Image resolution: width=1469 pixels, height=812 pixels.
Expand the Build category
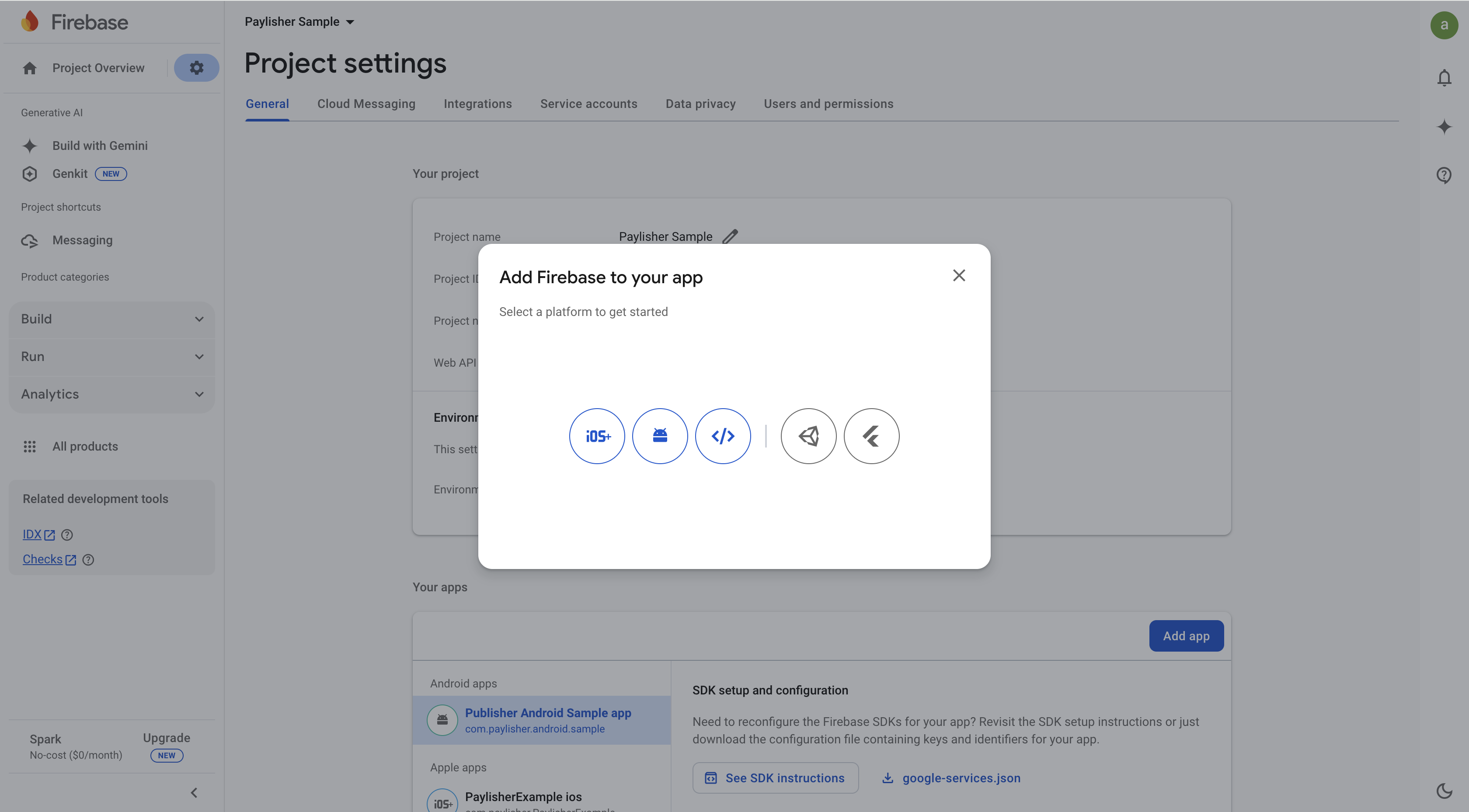[112, 319]
